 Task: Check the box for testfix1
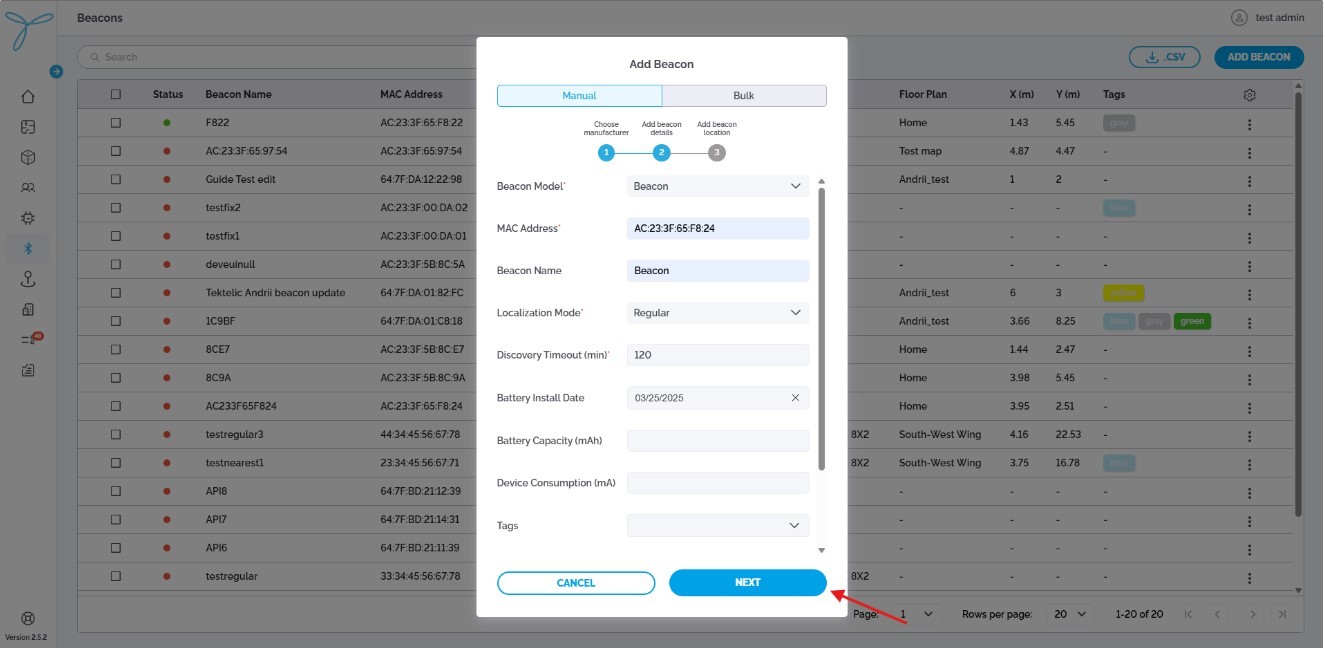(x=116, y=236)
